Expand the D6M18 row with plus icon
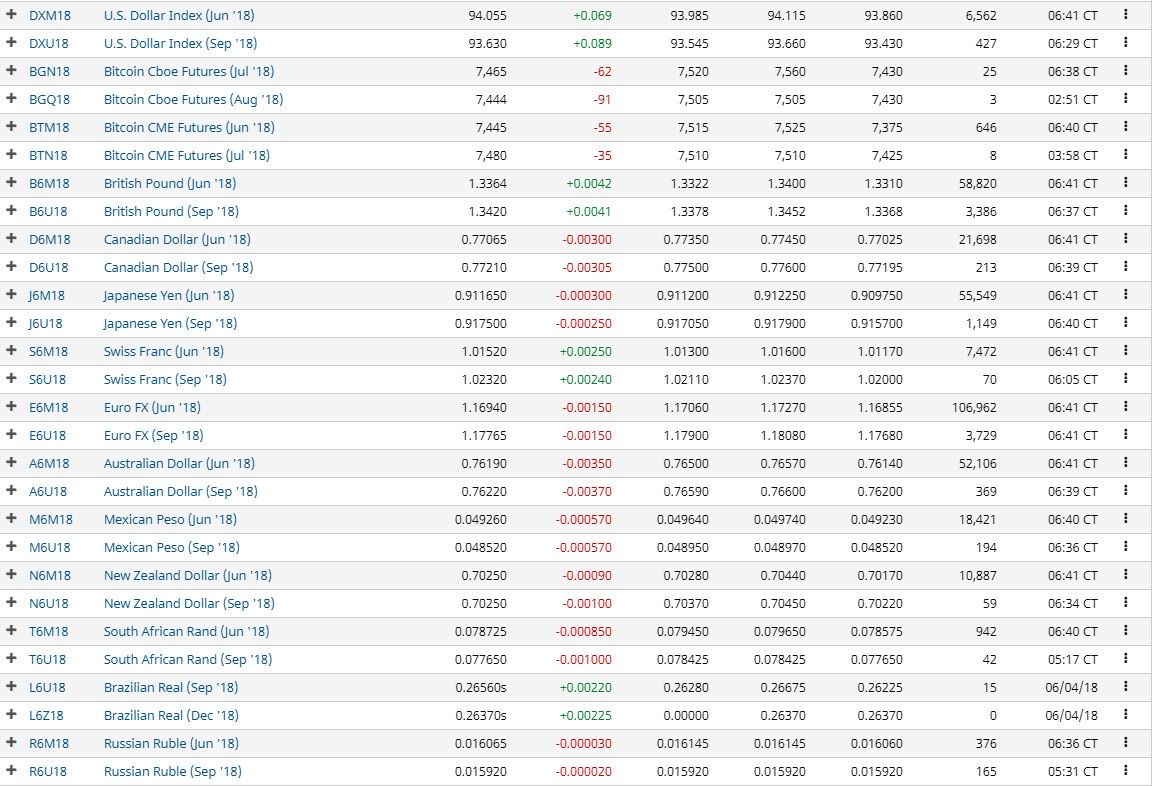 pyautogui.click(x=11, y=238)
